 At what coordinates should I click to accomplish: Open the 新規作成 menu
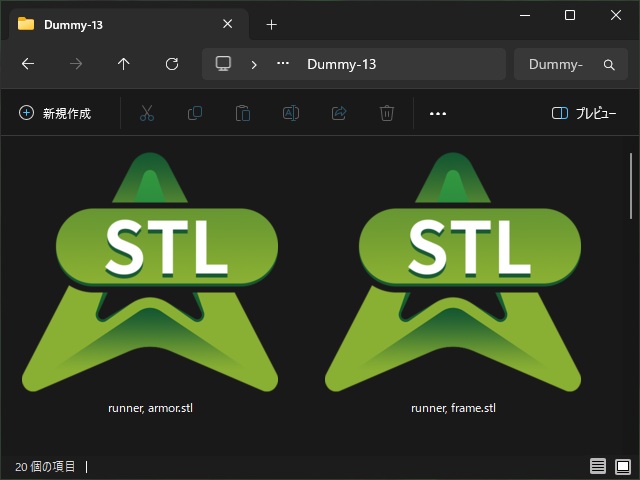[x=55, y=113]
